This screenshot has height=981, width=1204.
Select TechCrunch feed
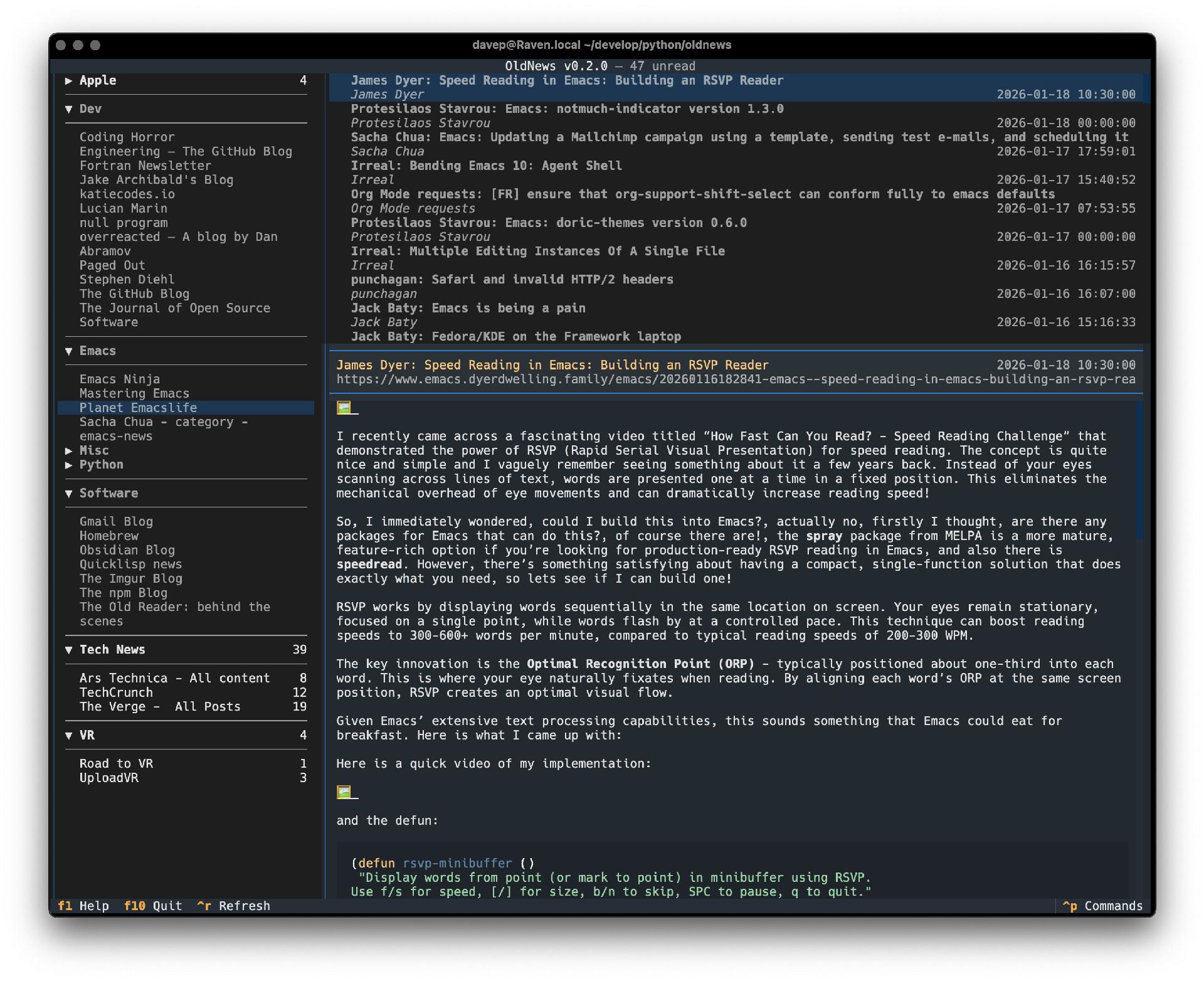[x=116, y=692]
